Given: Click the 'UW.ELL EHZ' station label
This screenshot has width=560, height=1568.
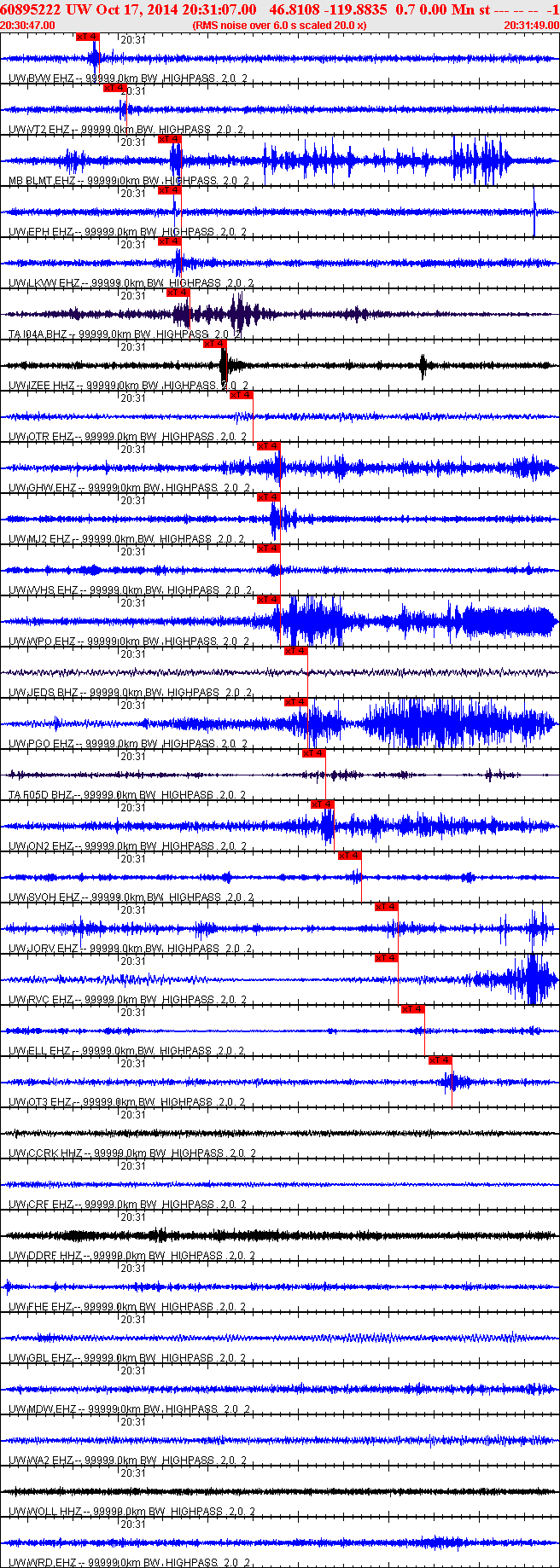Looking at the screenshot, I should [39, 1051].
